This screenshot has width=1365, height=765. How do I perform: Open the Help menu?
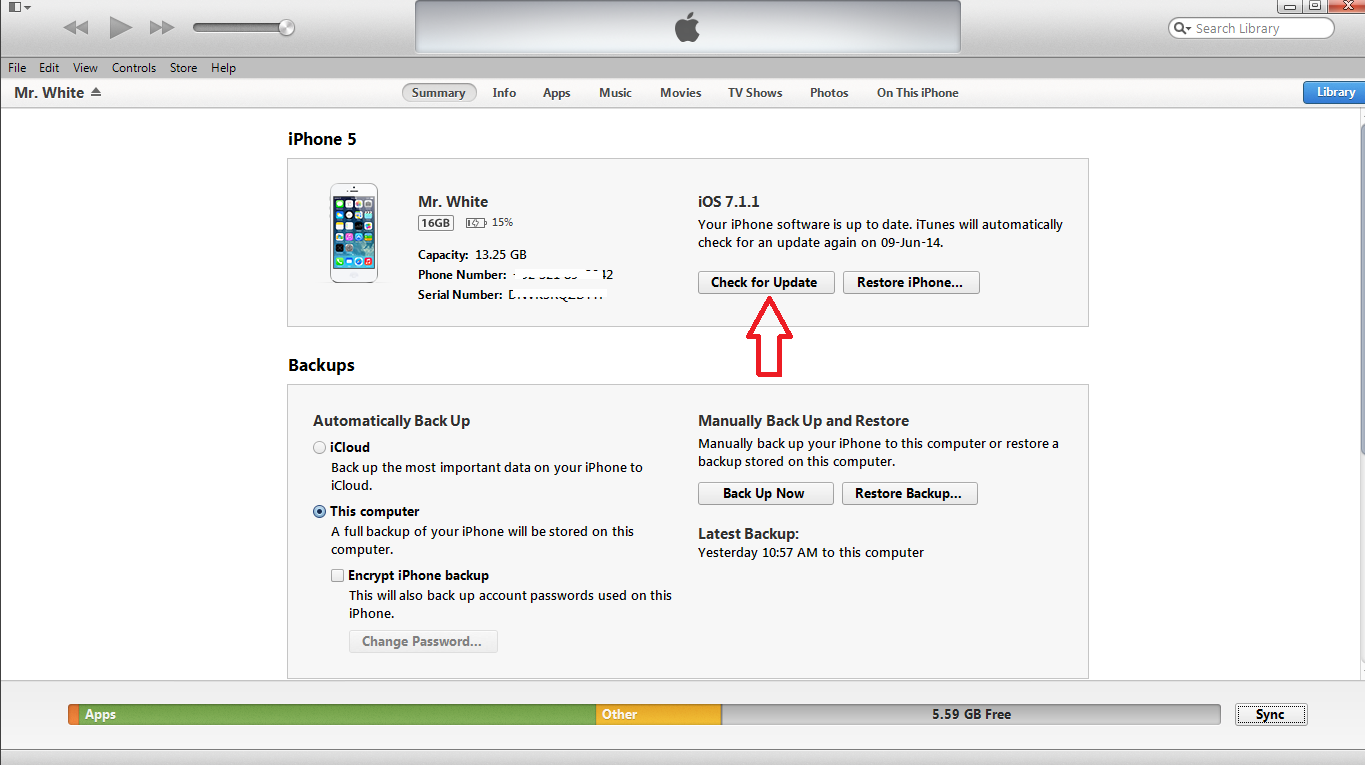click(224, 68)
